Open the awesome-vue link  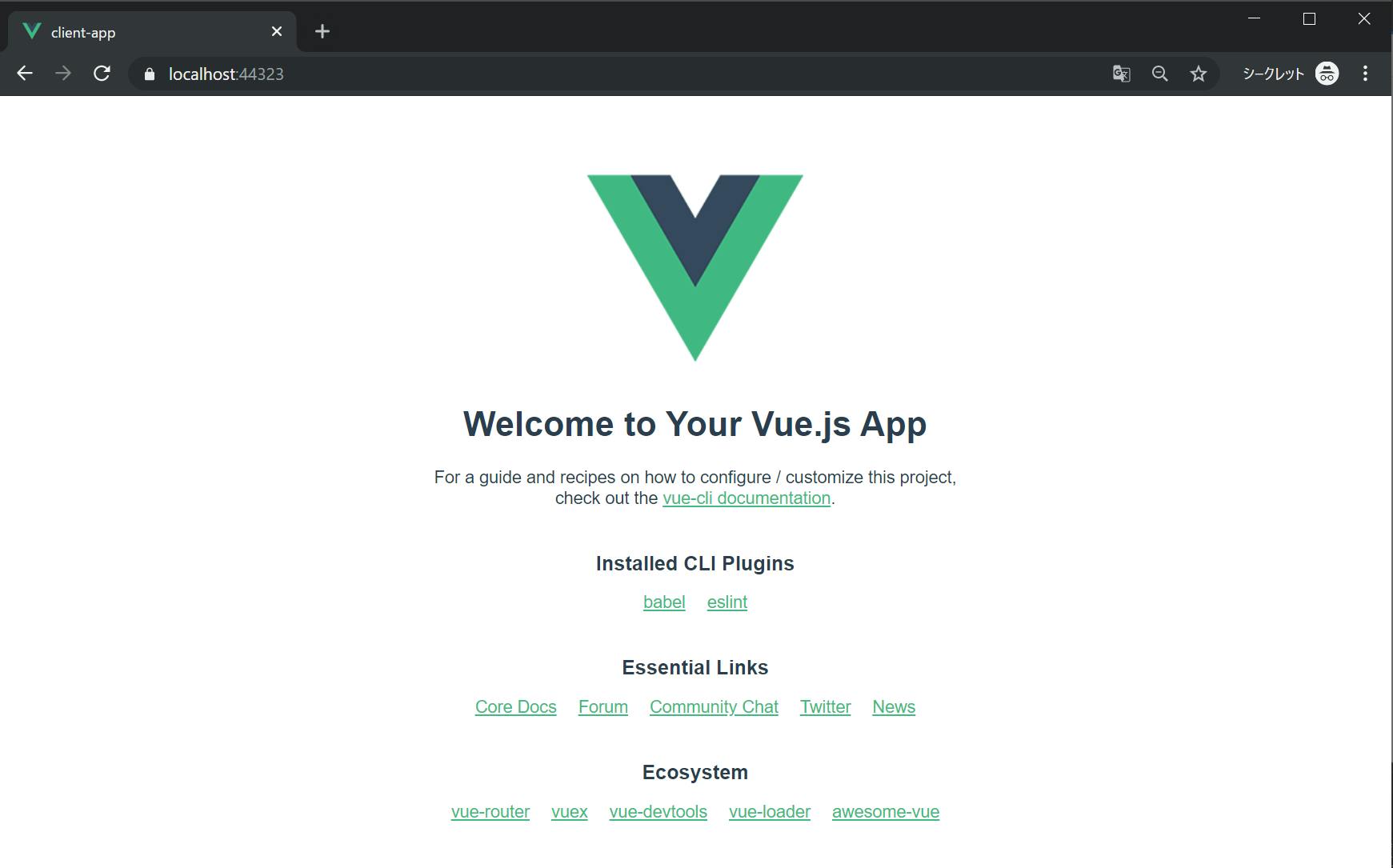coord(886,811)
